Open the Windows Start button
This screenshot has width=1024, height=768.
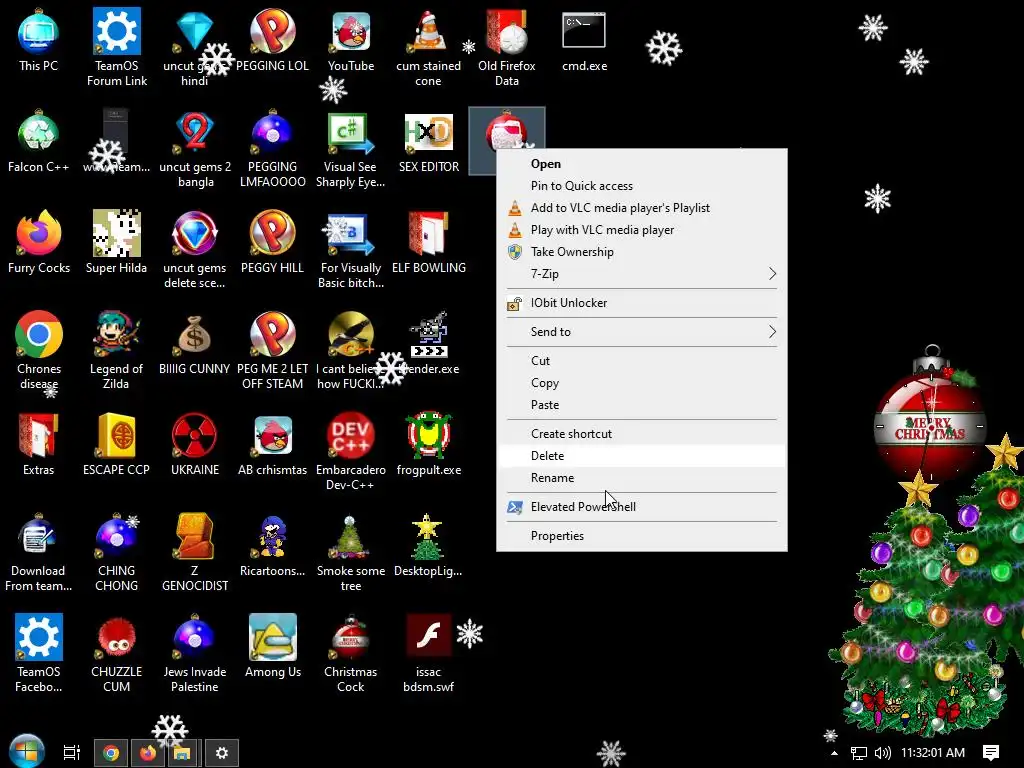pyautogui.click(x=27, y=752)
